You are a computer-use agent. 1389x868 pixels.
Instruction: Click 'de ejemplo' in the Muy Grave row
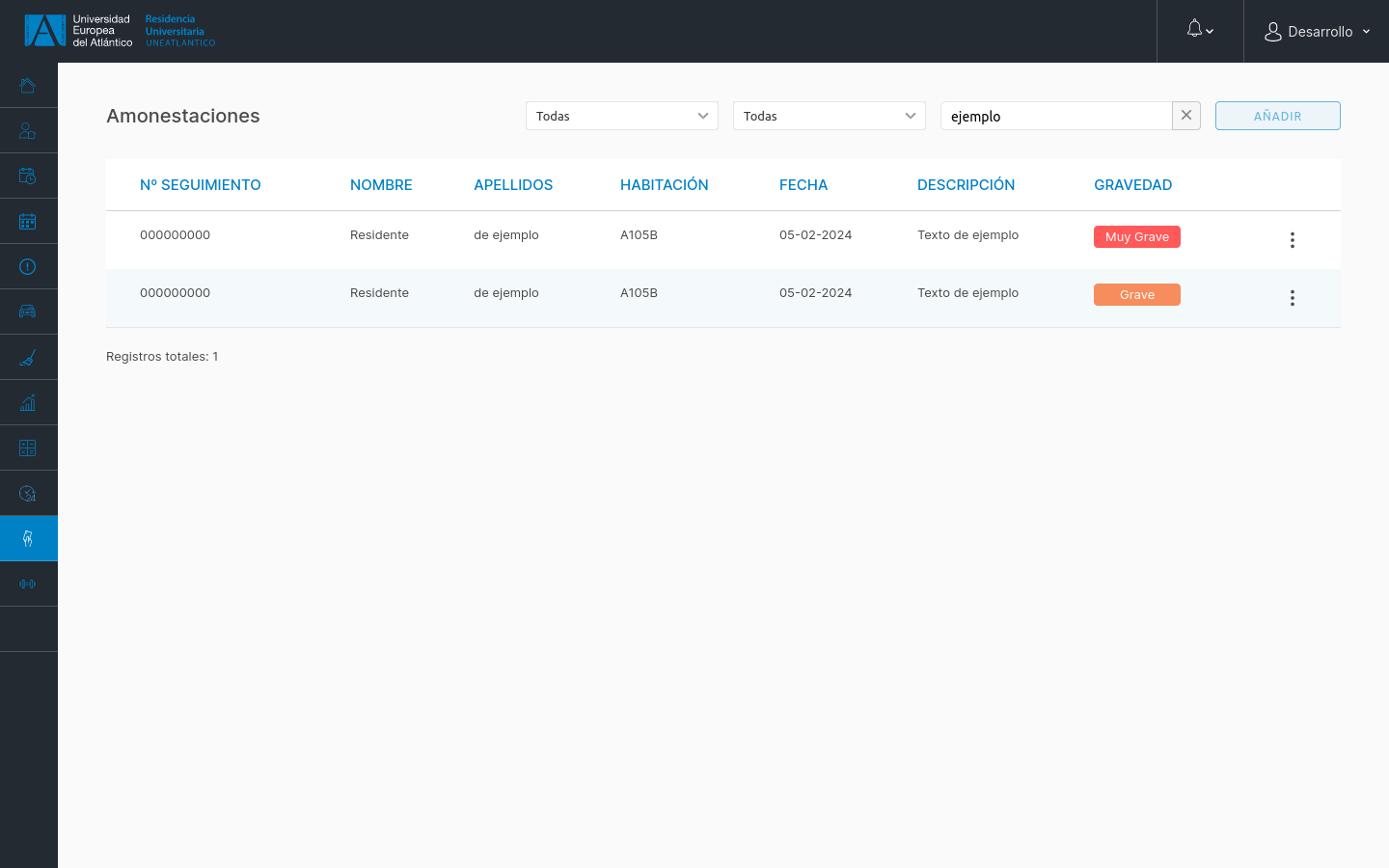tap(506, 235)
